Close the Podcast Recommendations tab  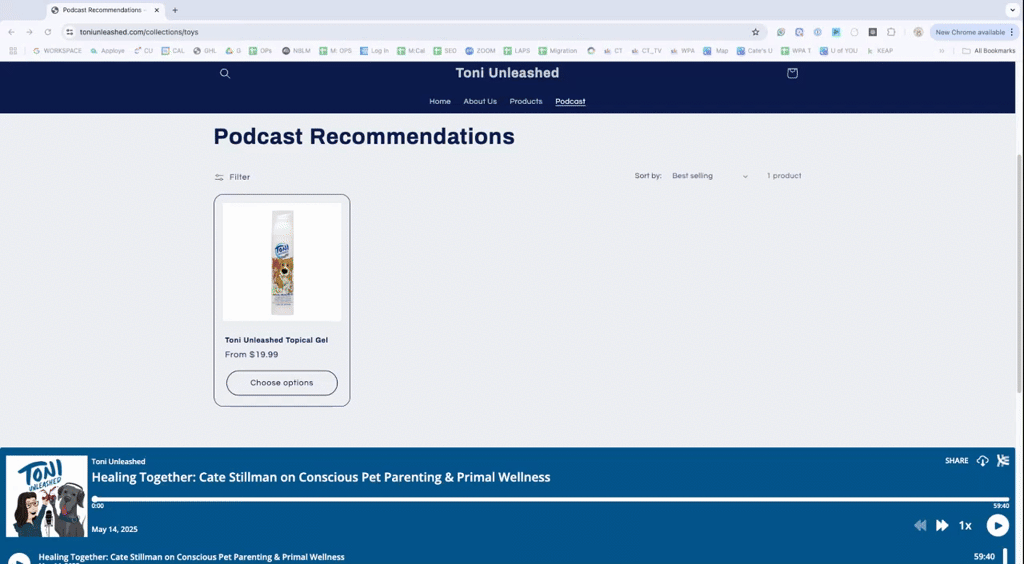pos(157,10)
